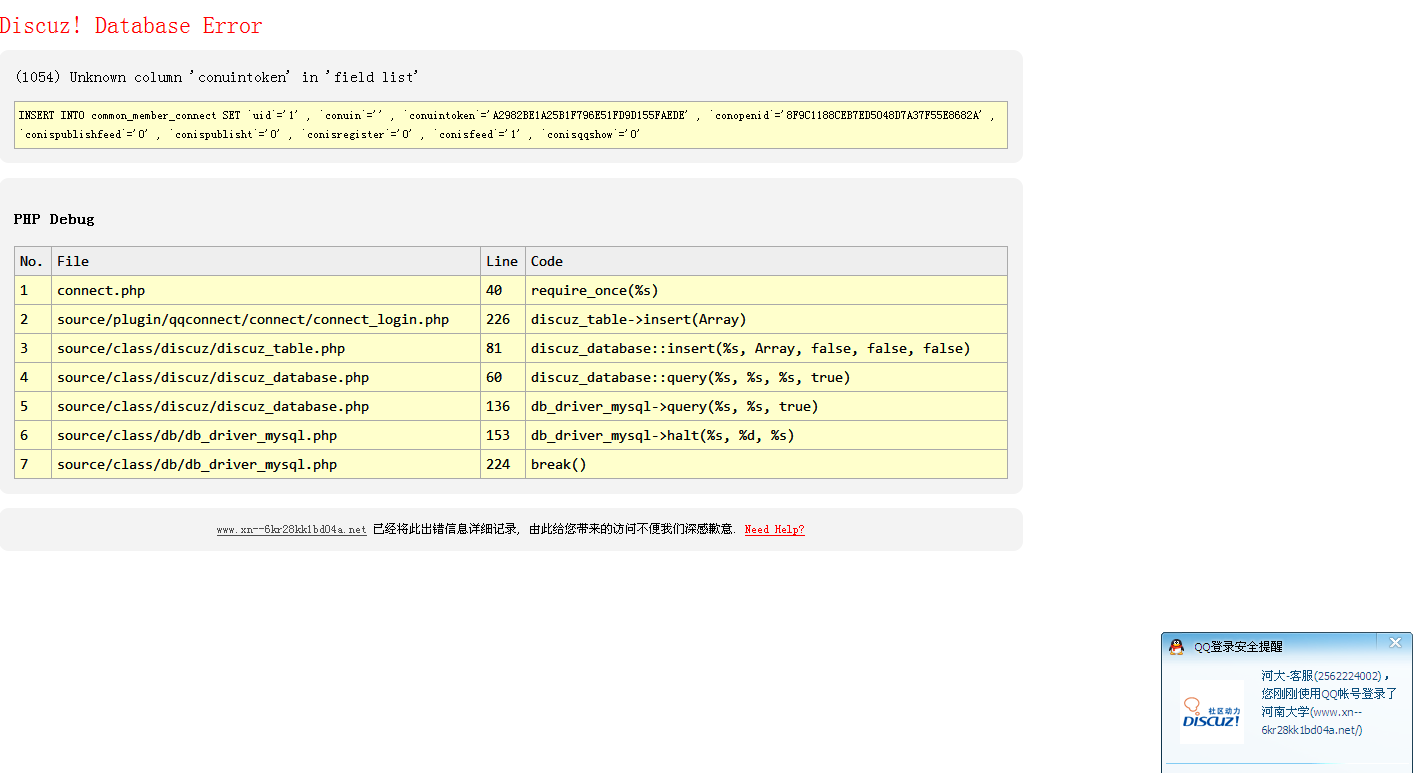Click the red Need Help? link

point(774,530)
